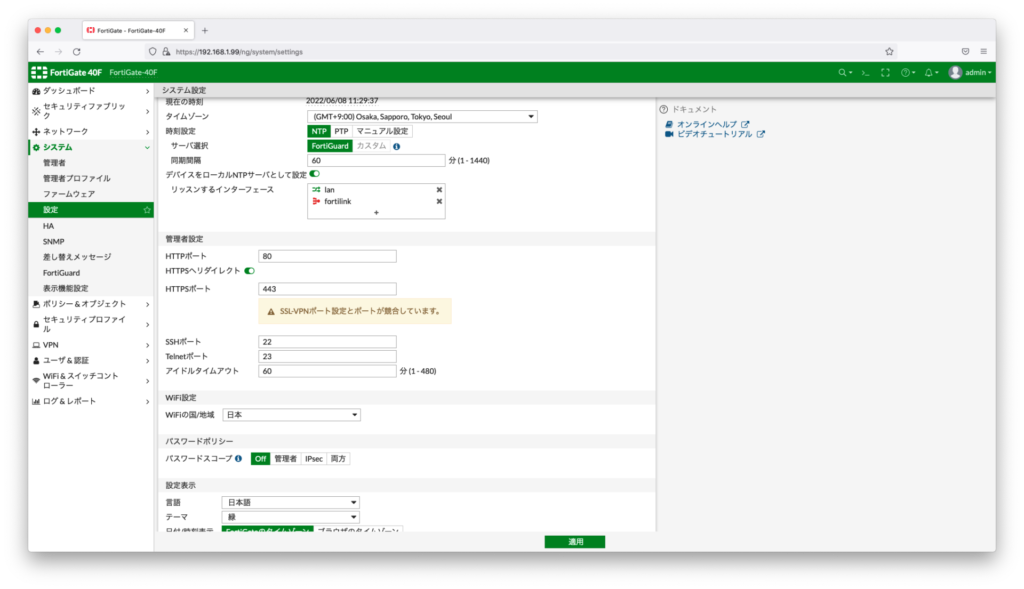The height and width of the screenshot is (589, 1024).
Task: Expand the VPN menu
Action: [x=91, y=345]
